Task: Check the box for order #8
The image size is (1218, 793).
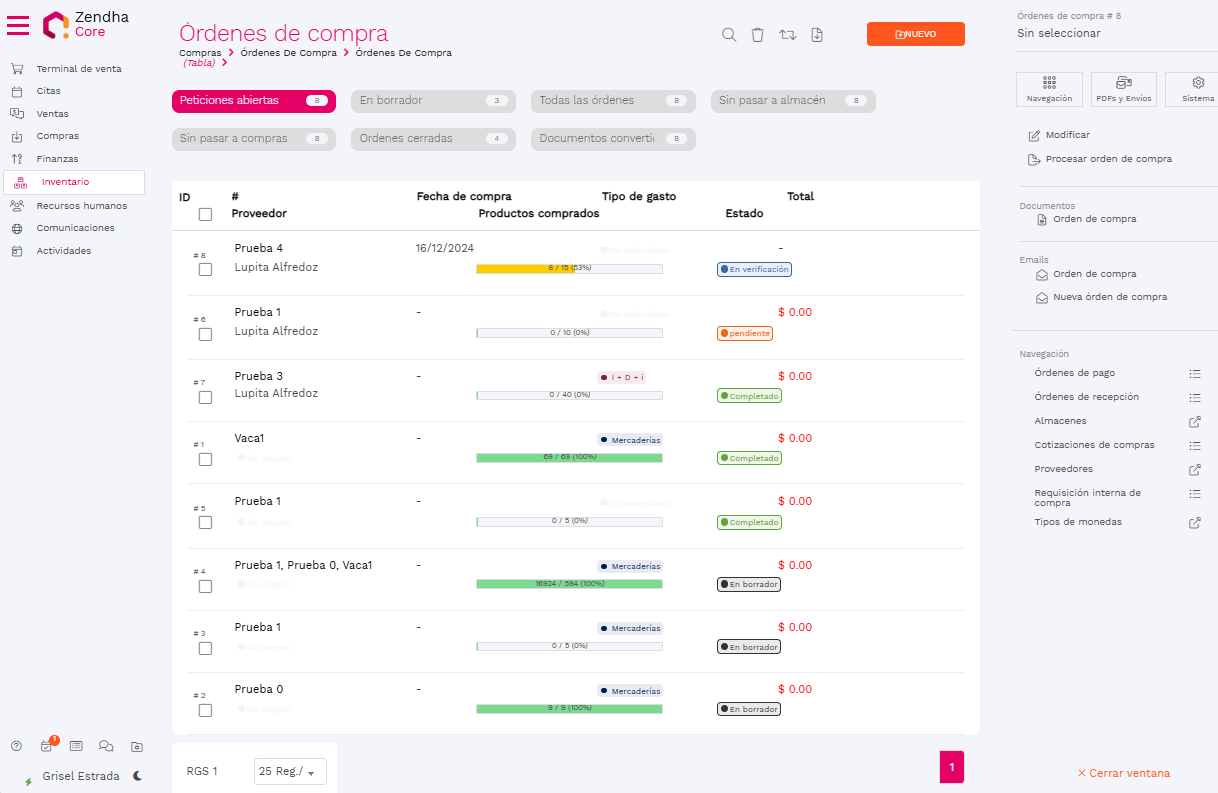Action: point(205,269)
